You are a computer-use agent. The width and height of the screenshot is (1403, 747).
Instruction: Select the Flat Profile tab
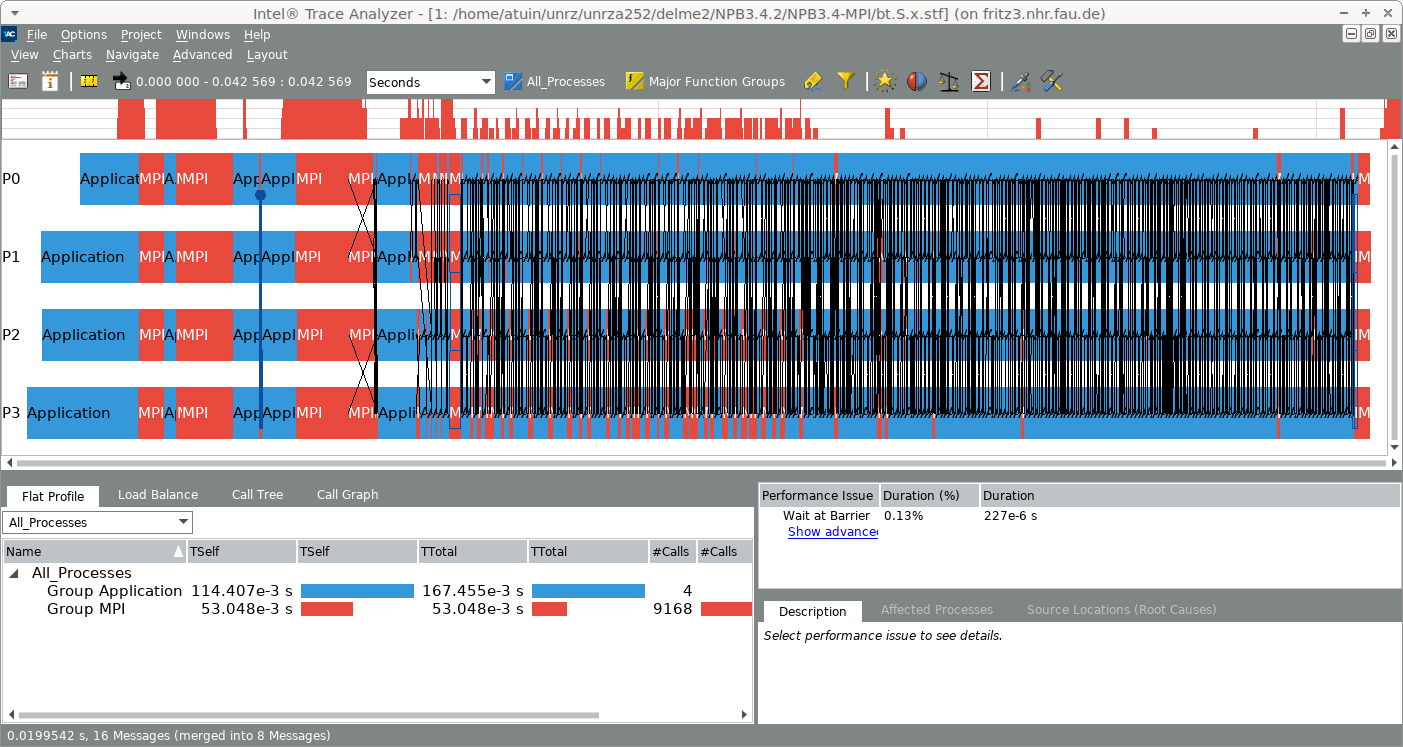[x=53, y=496]
